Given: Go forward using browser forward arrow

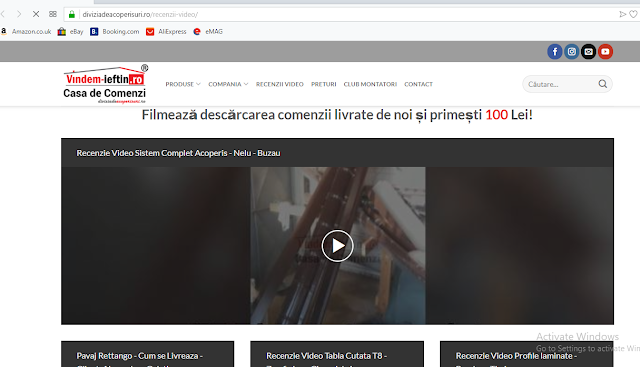Looking at the screenshot, I should pos(19,14).
